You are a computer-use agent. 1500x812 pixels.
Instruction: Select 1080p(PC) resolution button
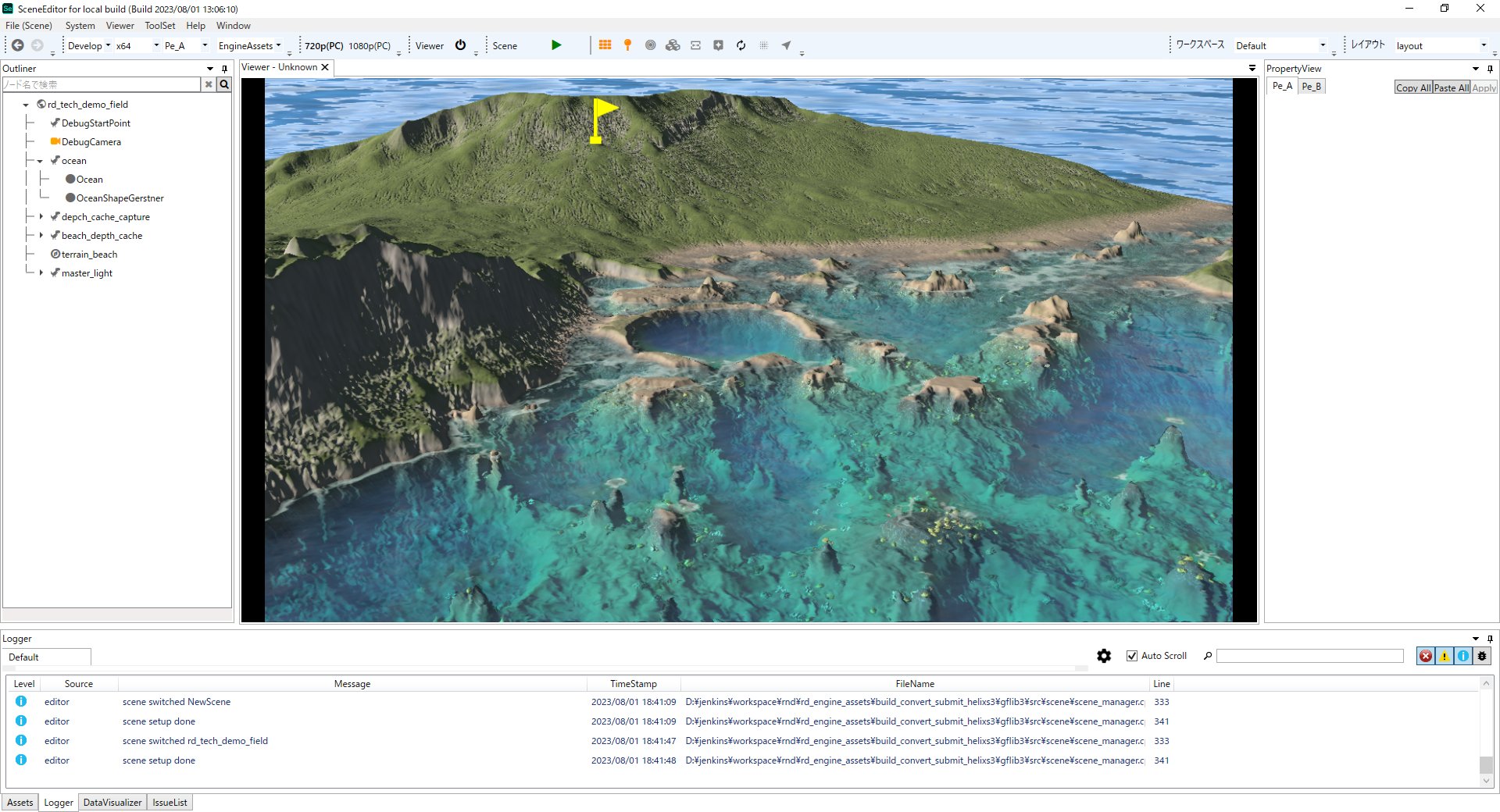(x=370, y=46)
